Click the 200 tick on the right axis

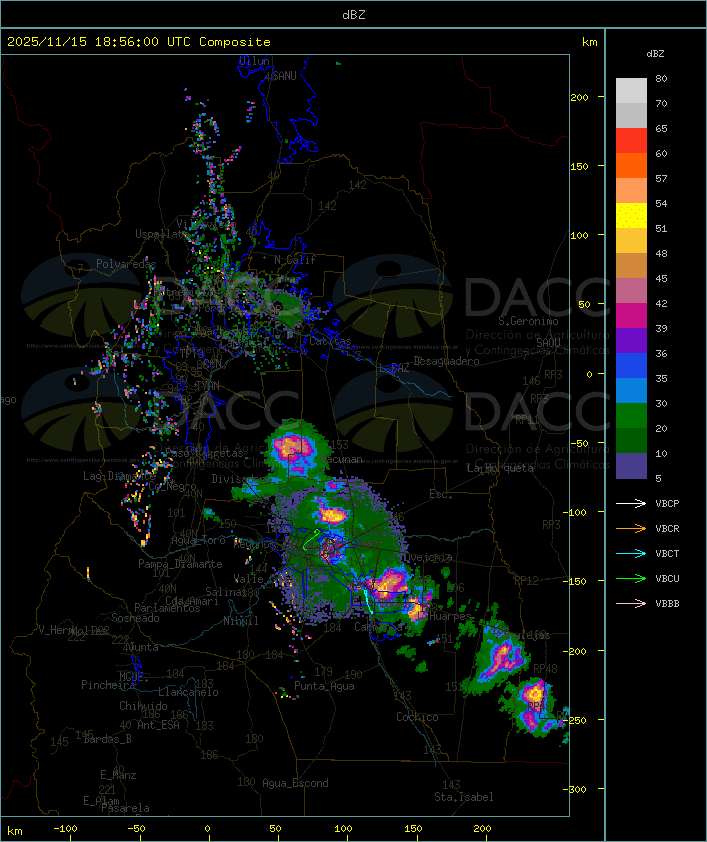pos(579,97)
